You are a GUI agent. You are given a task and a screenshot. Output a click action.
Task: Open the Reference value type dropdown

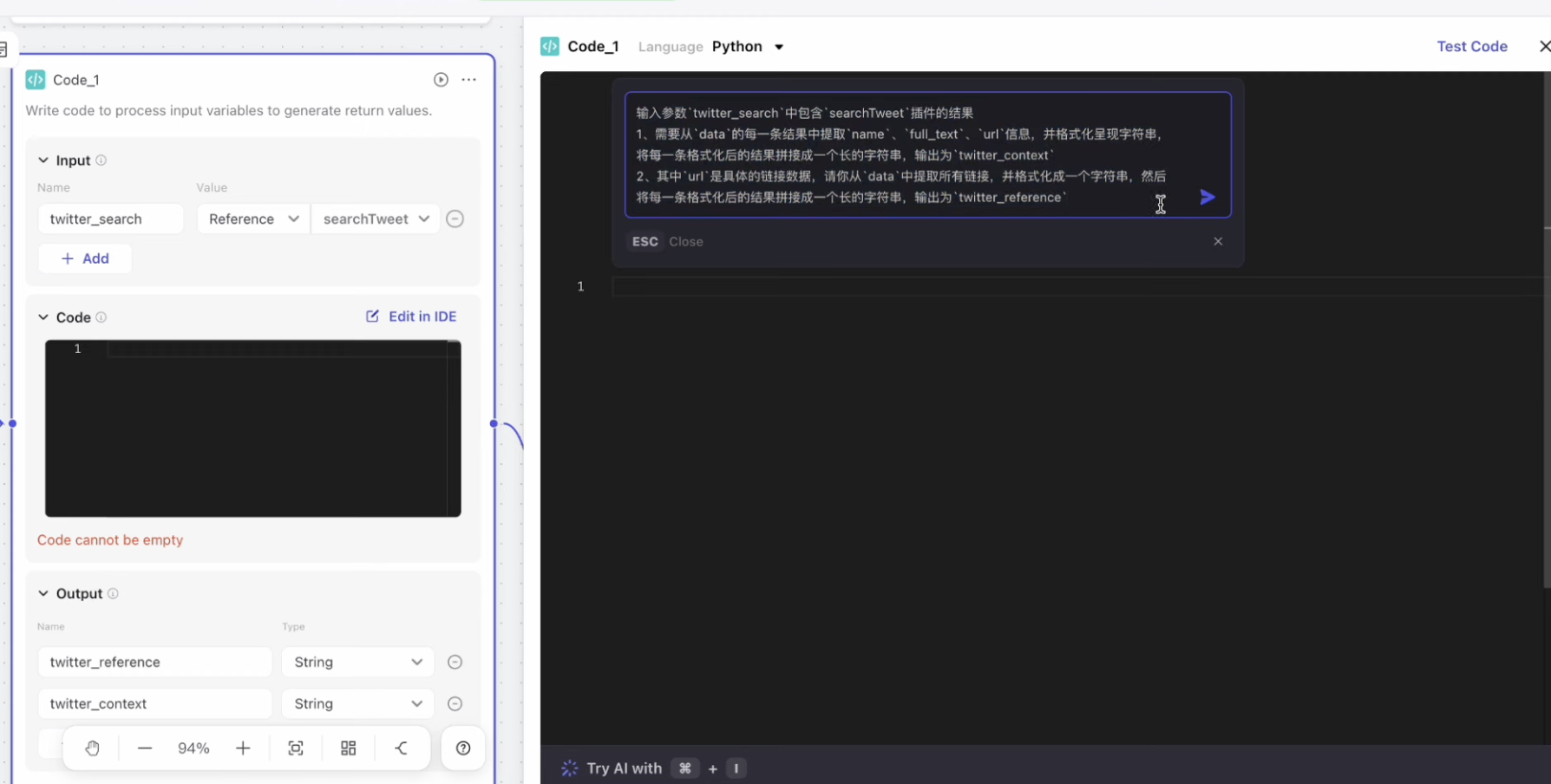click(x=253, y=219)
